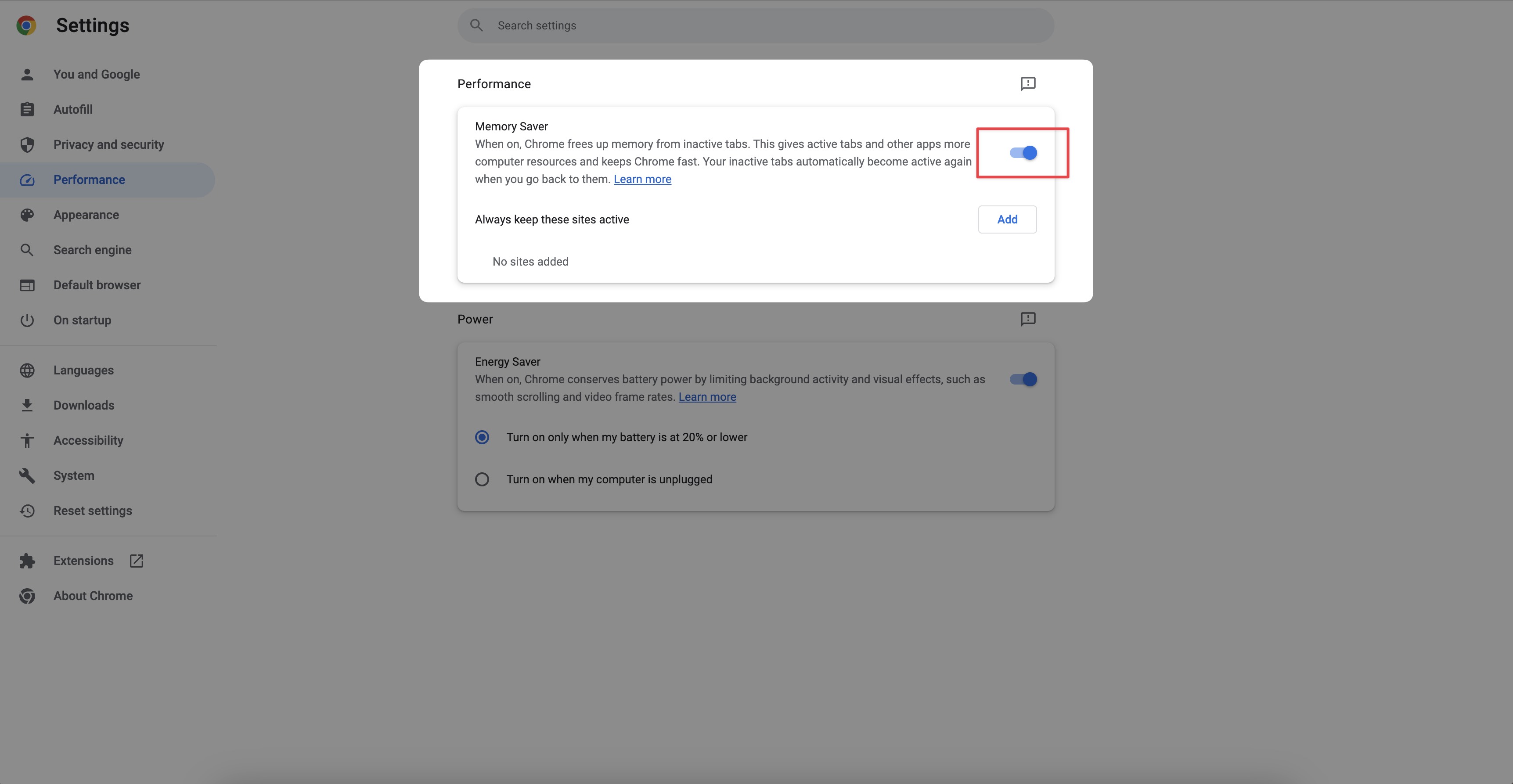The width and height of the screenshot is (1513, 784).
Task: Click the 'No sites added' text
Action: click(x=530, y=262)
